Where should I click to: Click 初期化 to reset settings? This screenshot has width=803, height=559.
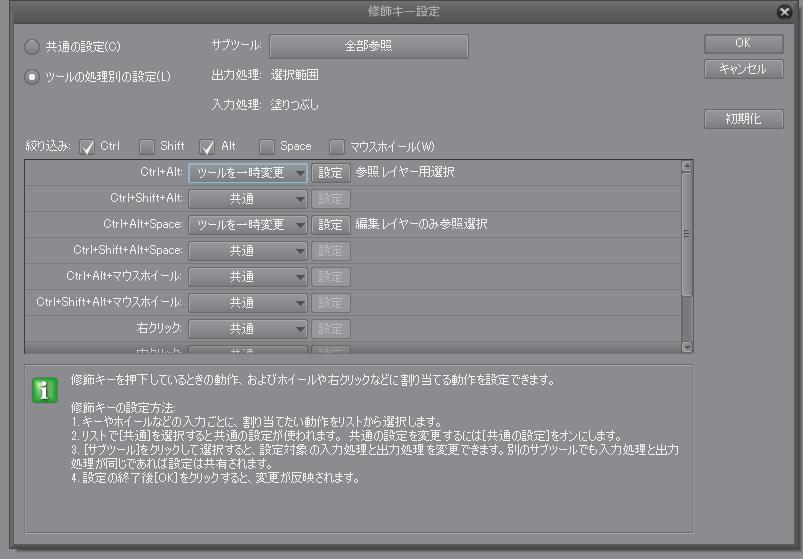click(x=743, y=119)
